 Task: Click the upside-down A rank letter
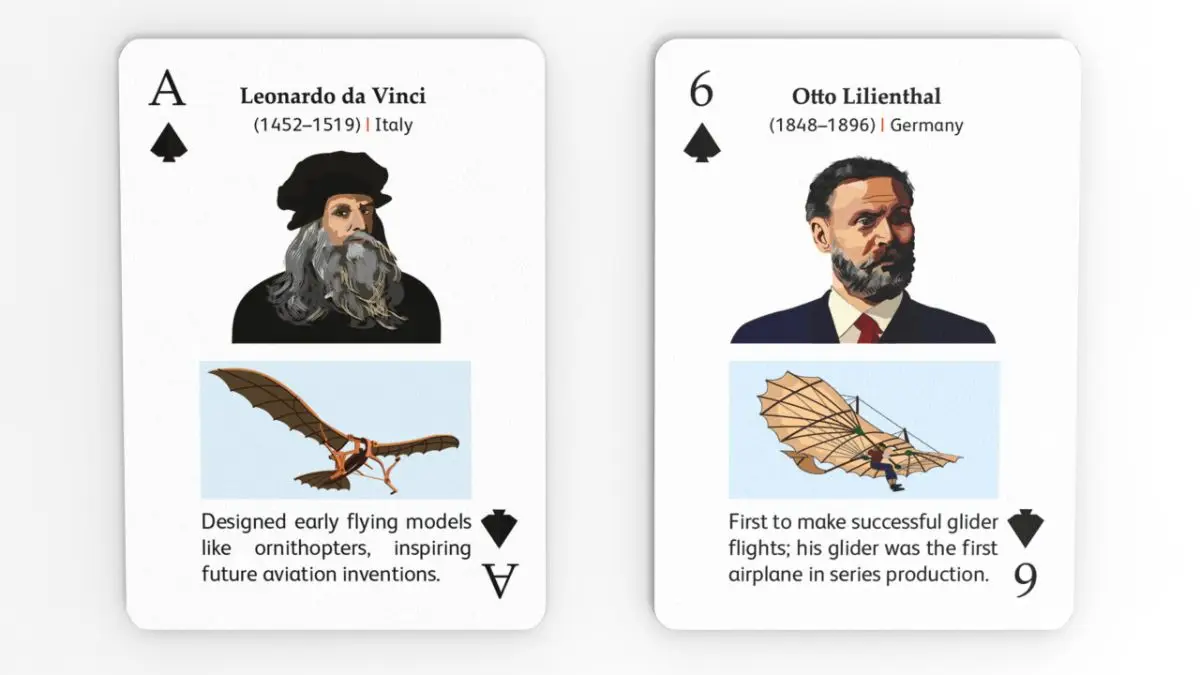[x=500, y=582]
